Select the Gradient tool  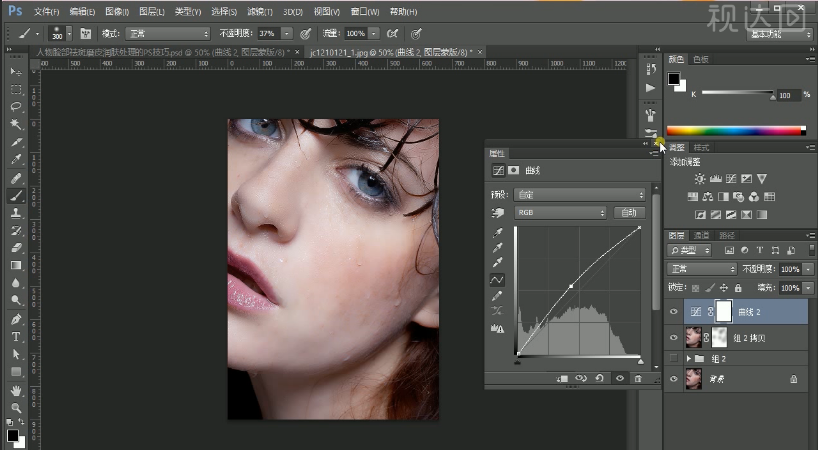[x=16, y=265]
